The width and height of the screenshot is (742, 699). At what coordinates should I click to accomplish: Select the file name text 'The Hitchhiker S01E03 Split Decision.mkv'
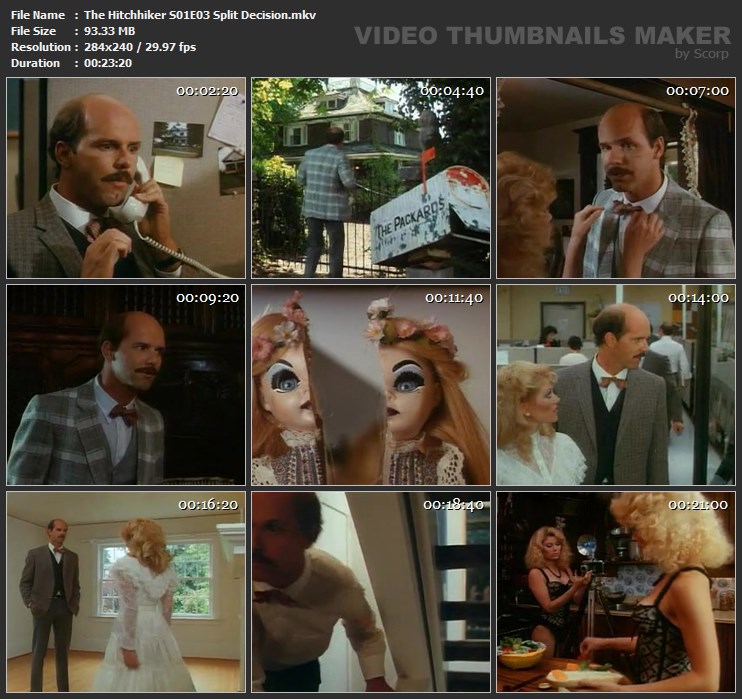point(200,15)
